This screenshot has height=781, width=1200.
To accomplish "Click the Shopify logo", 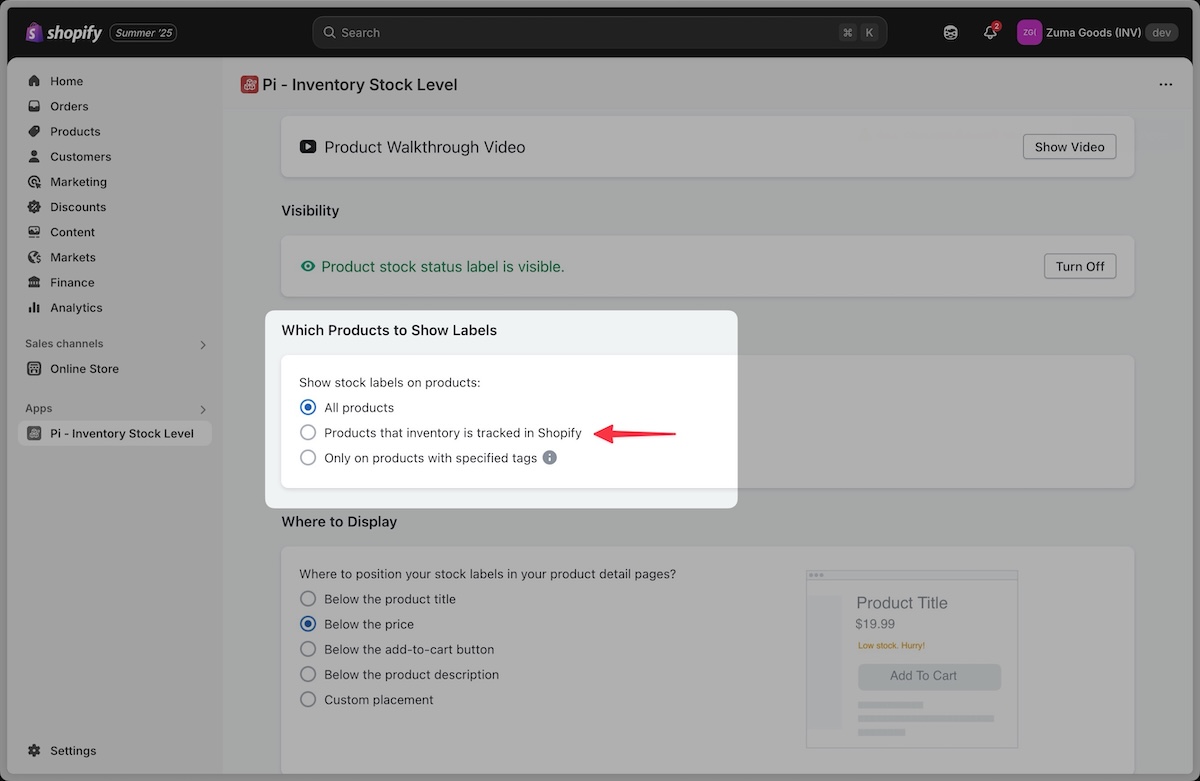I will point(64,33).
